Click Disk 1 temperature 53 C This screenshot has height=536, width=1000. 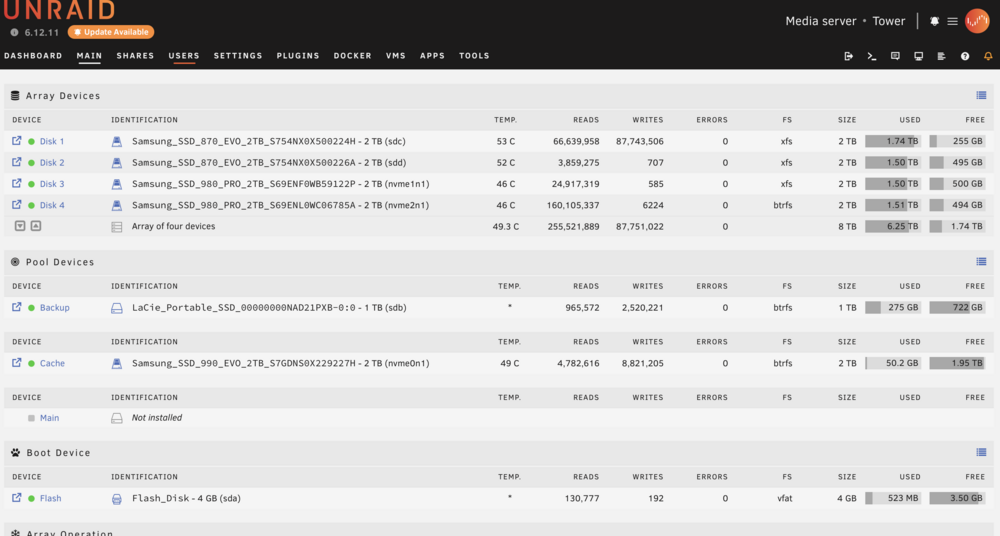pyautogui.click(x=506, y=141)
